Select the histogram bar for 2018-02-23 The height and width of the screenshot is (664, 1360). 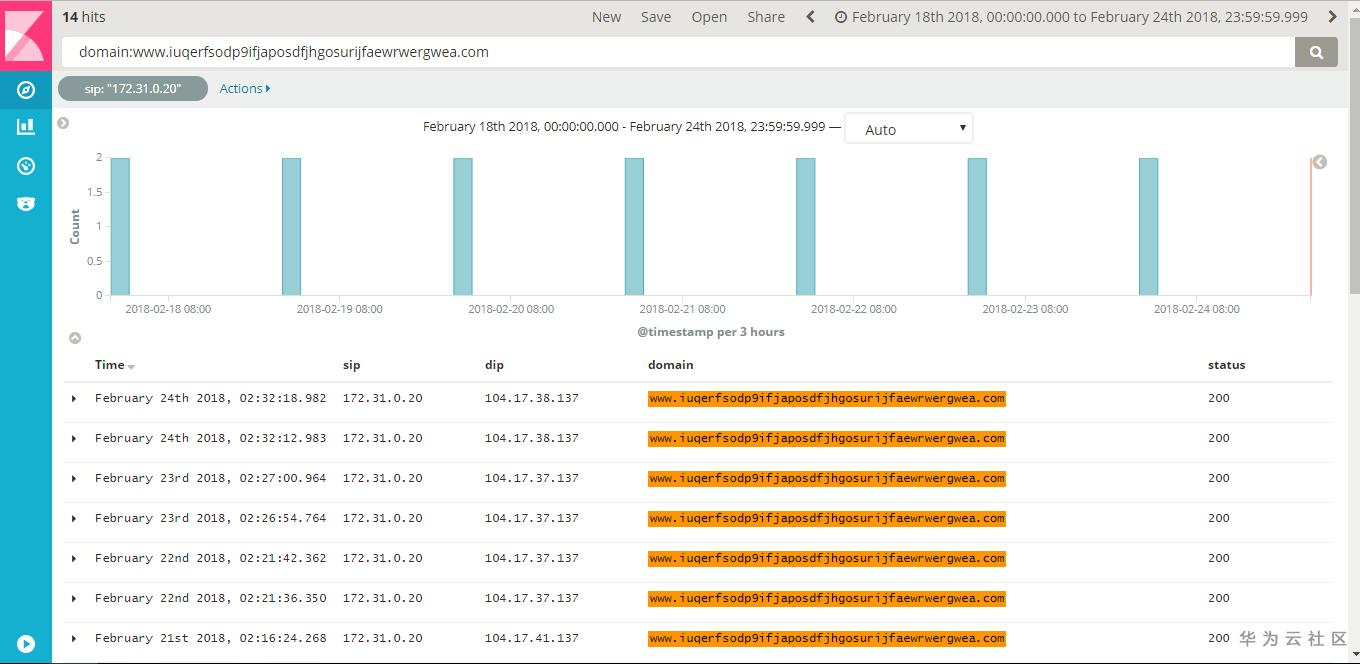click(977, 226)
